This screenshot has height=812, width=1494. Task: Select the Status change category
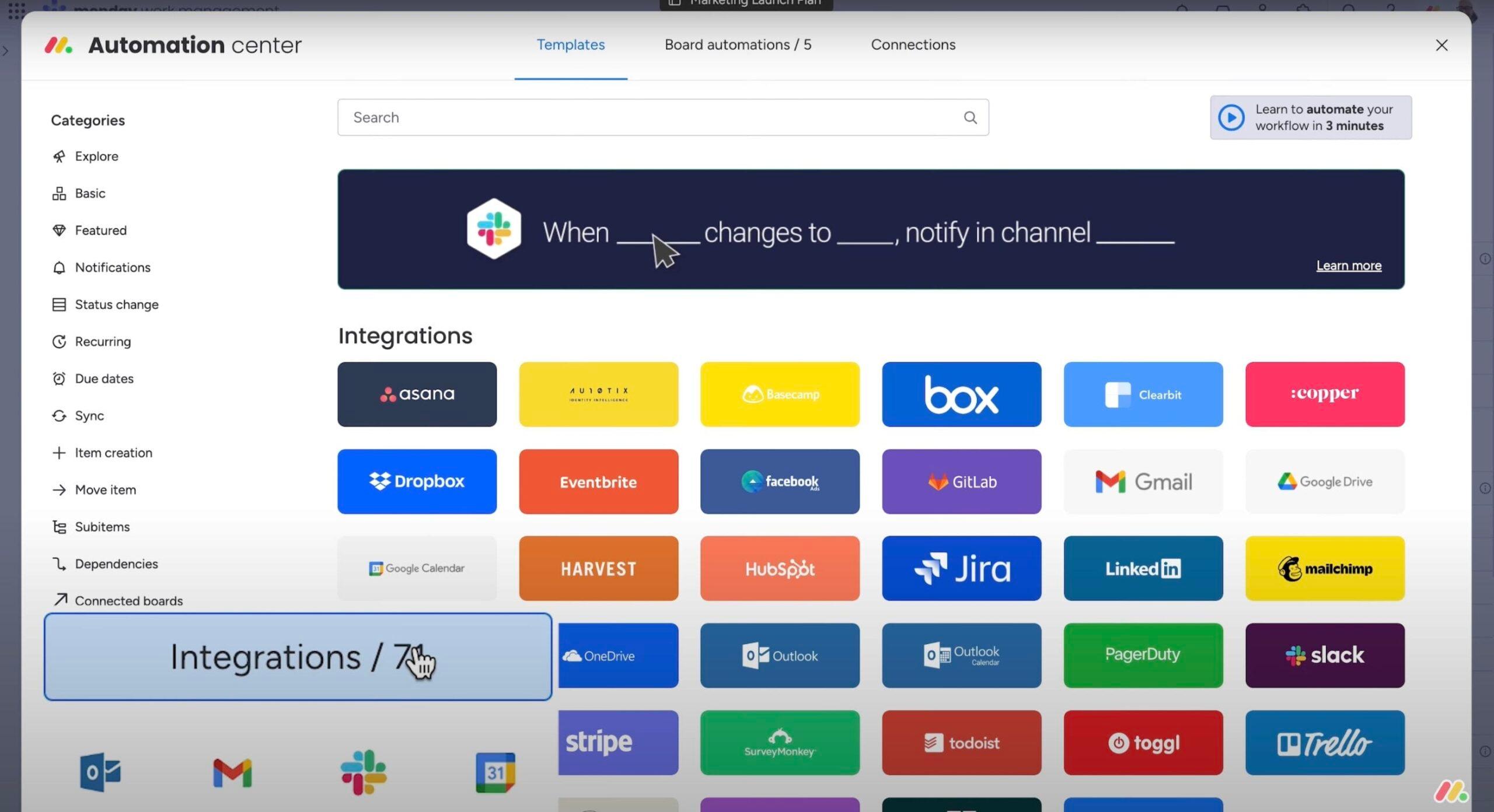(105, 304)
